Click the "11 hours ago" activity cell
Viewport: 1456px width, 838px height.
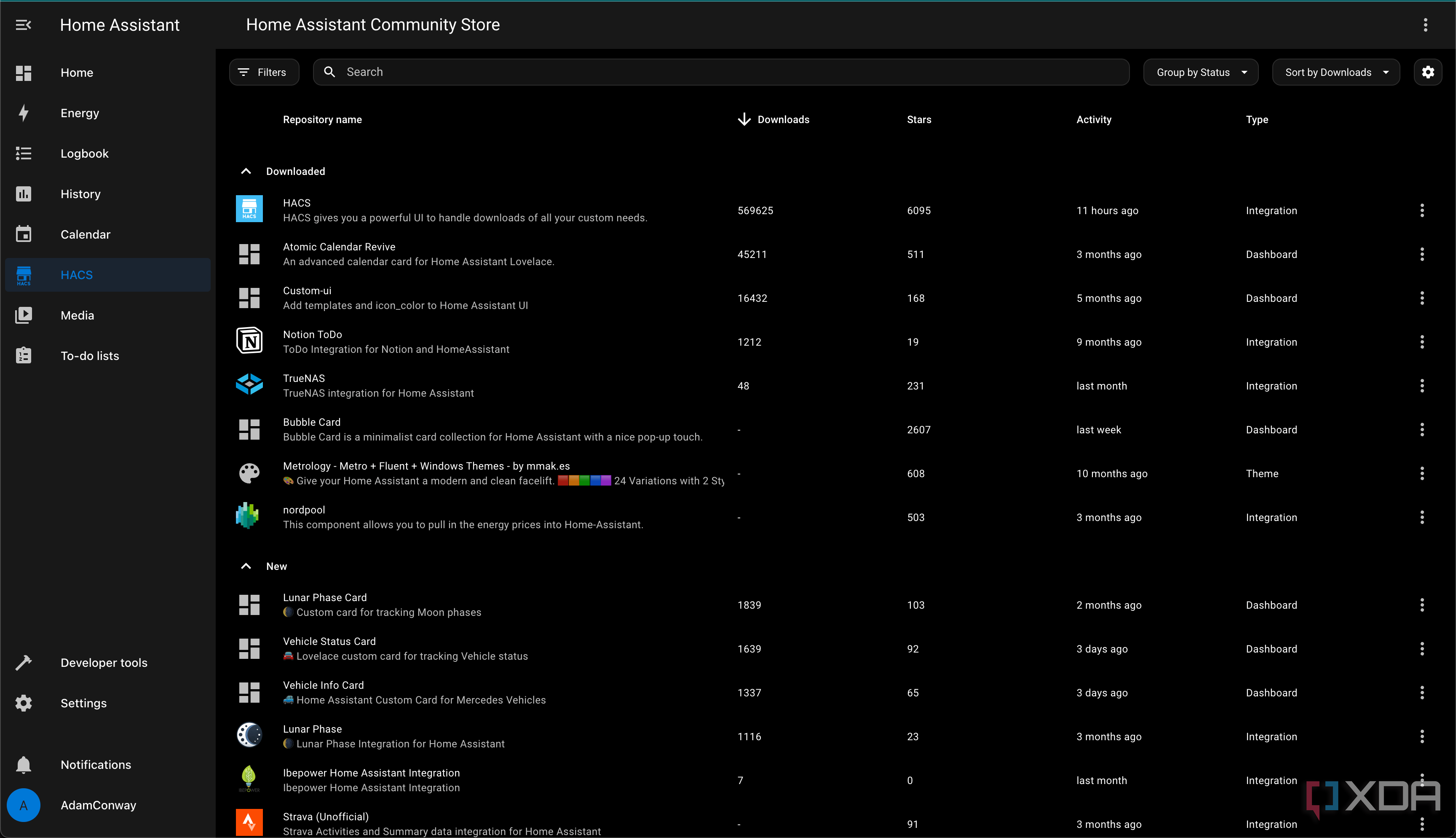click(1107, 210)
